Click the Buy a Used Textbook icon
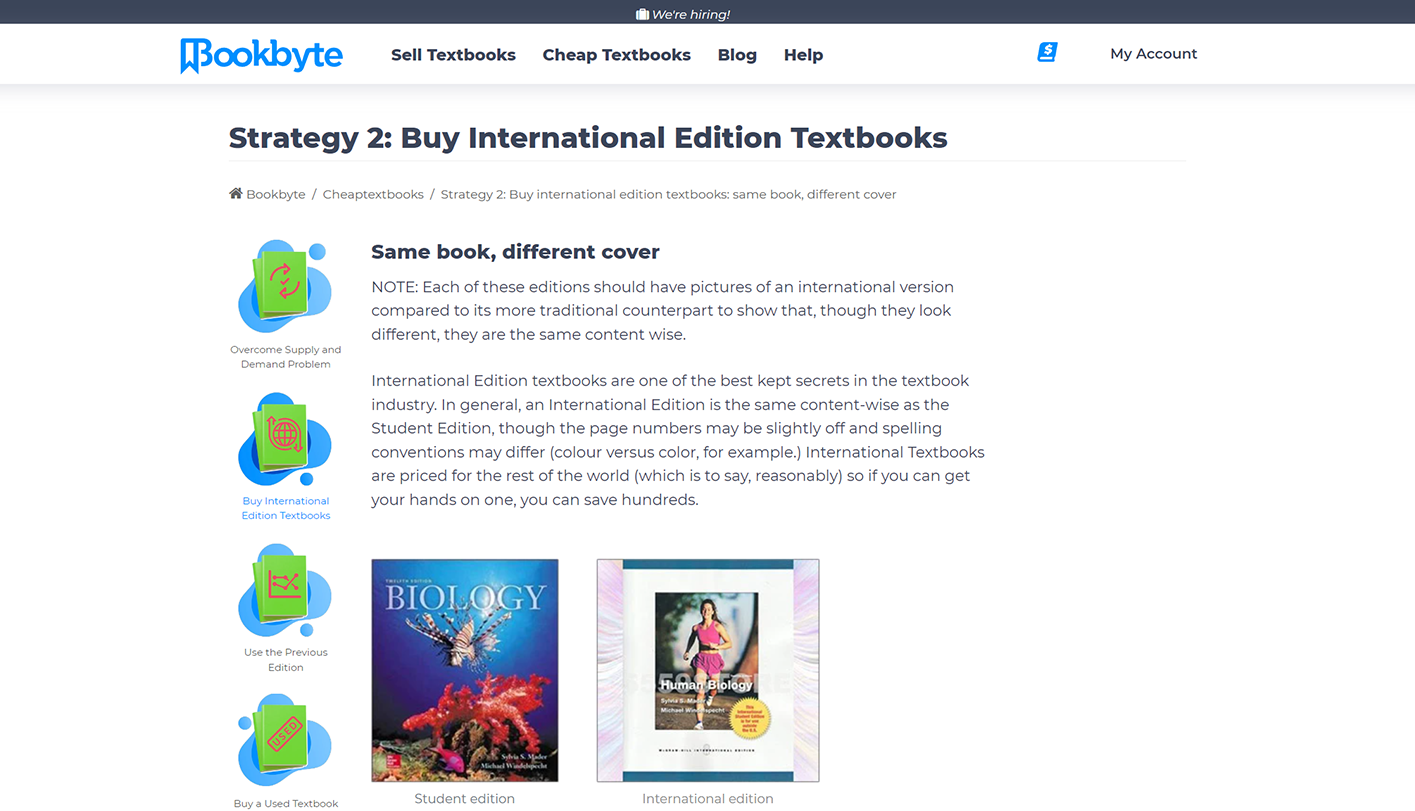 pyautogui.click(x=285, y=742)
